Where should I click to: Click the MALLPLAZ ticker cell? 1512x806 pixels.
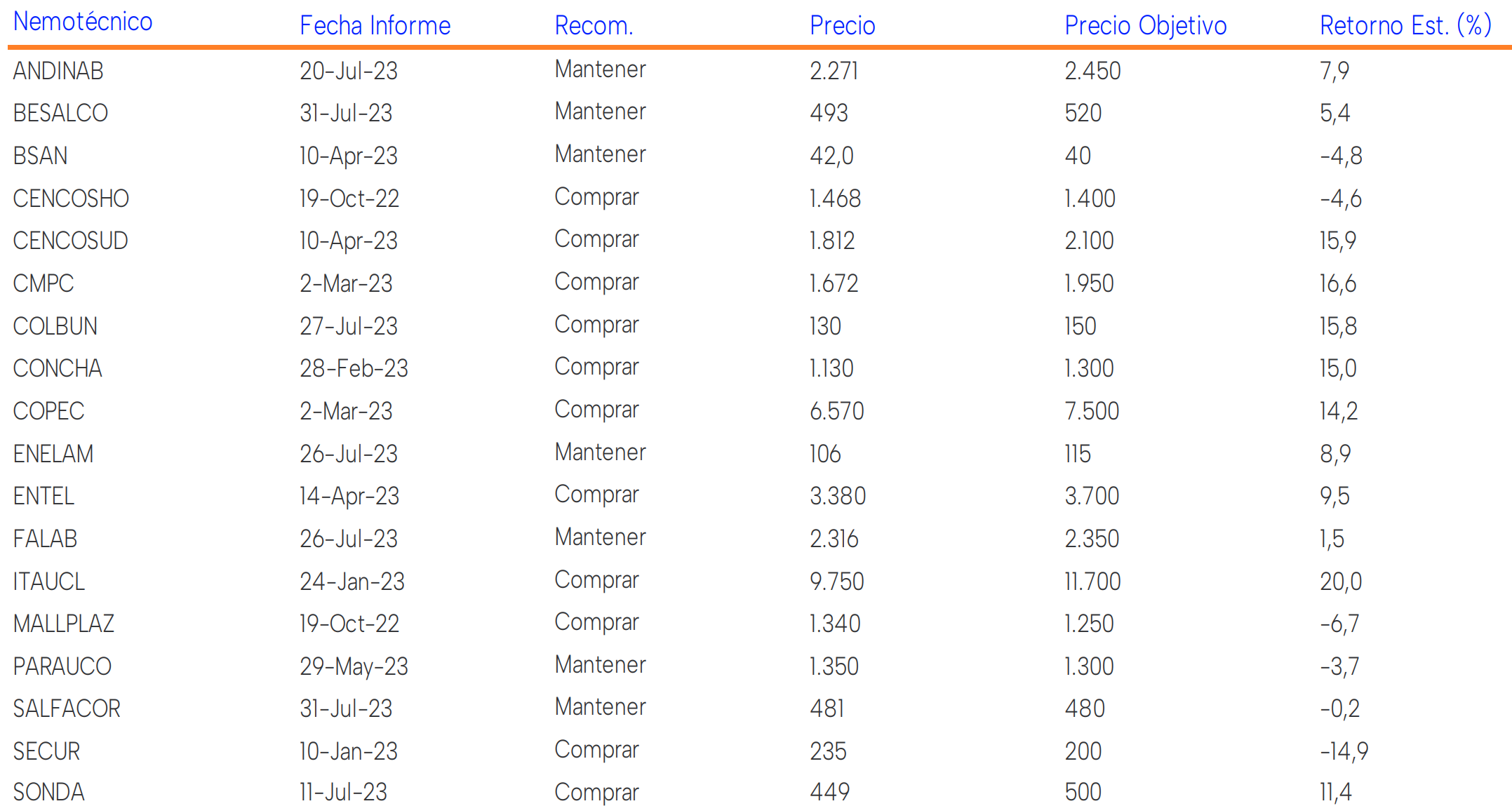tap(63, 624)
